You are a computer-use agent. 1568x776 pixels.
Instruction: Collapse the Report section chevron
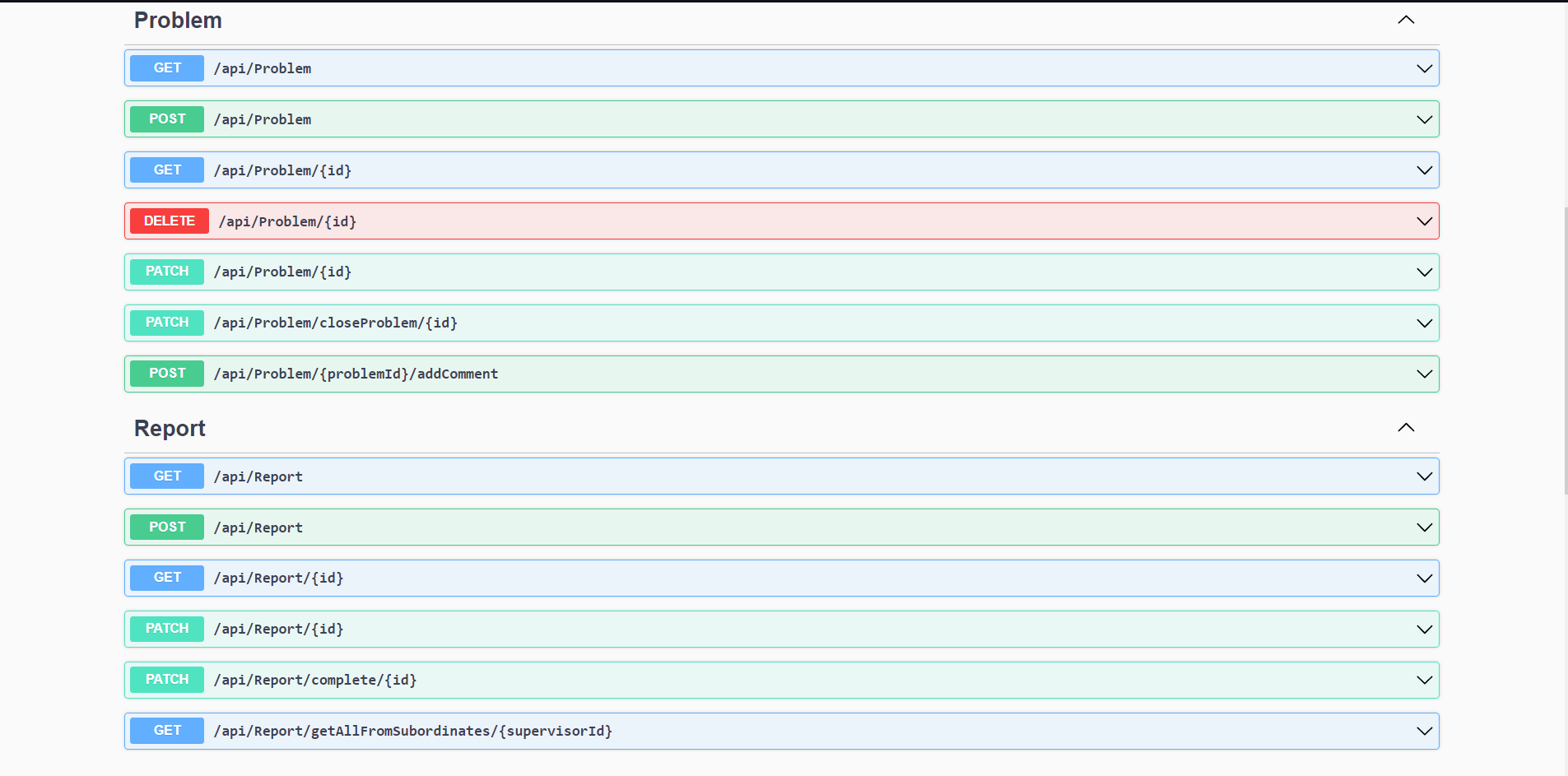tap(1406, 427)
